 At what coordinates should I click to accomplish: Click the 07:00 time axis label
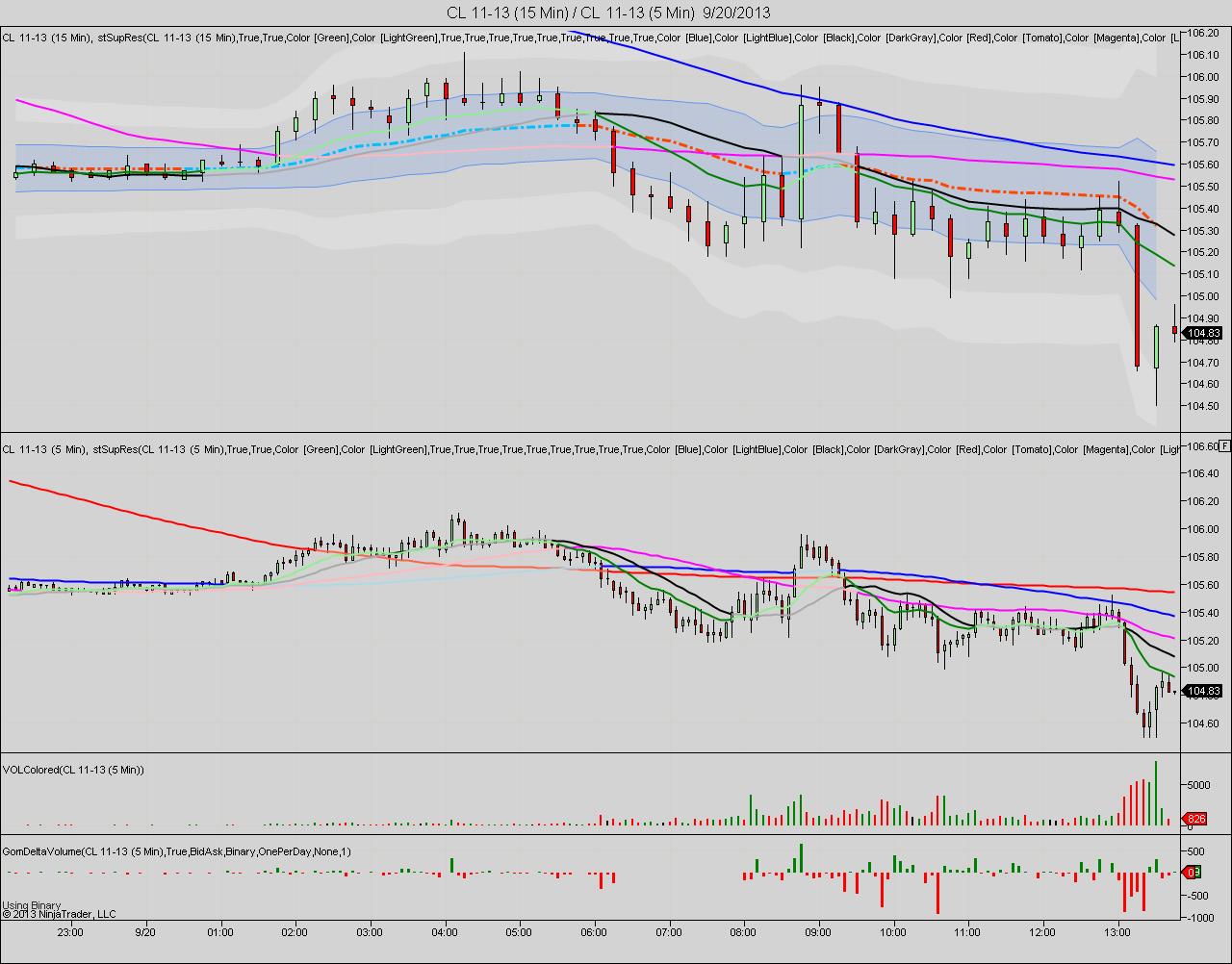pos(669,932)
